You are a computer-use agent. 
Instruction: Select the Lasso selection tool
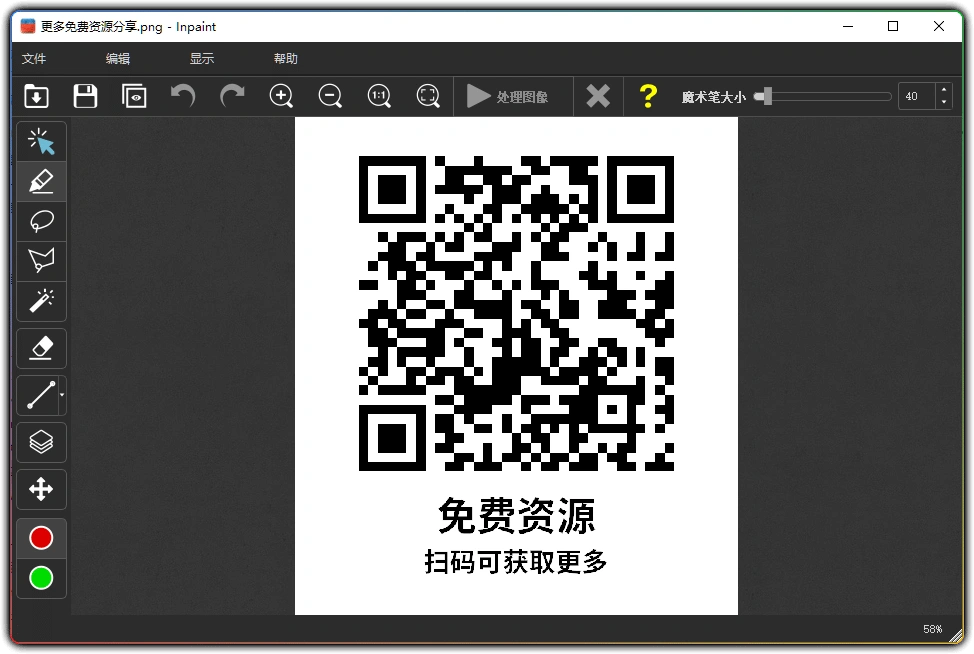(x=41, y=222)
